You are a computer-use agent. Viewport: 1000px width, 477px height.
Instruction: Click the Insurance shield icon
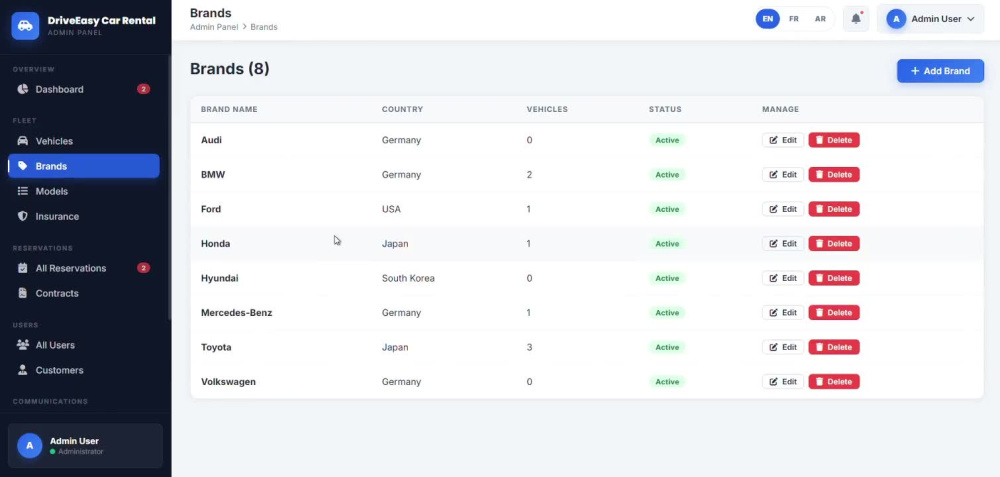click(22, 216)
